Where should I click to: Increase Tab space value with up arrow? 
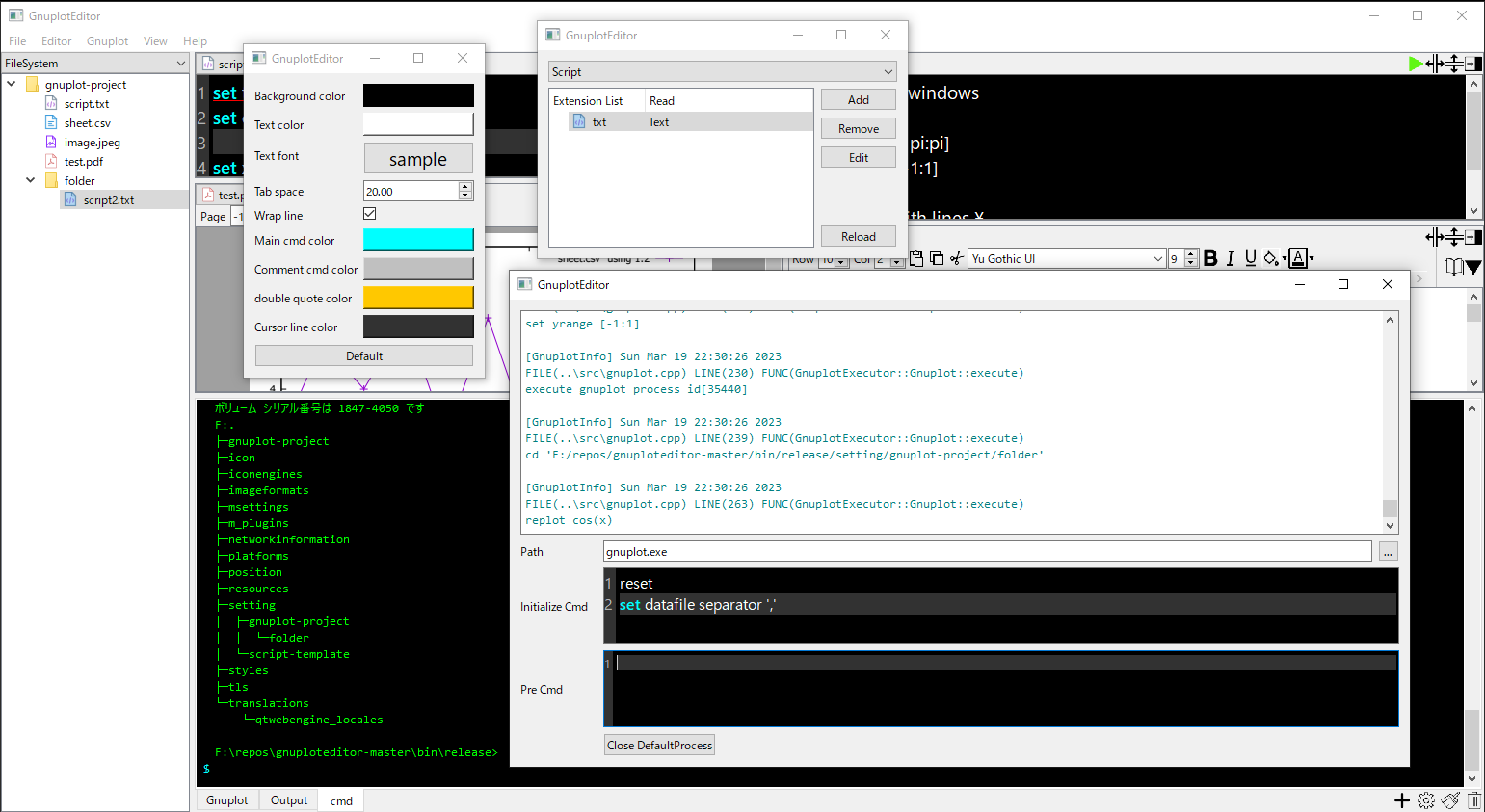coord(465,187)
